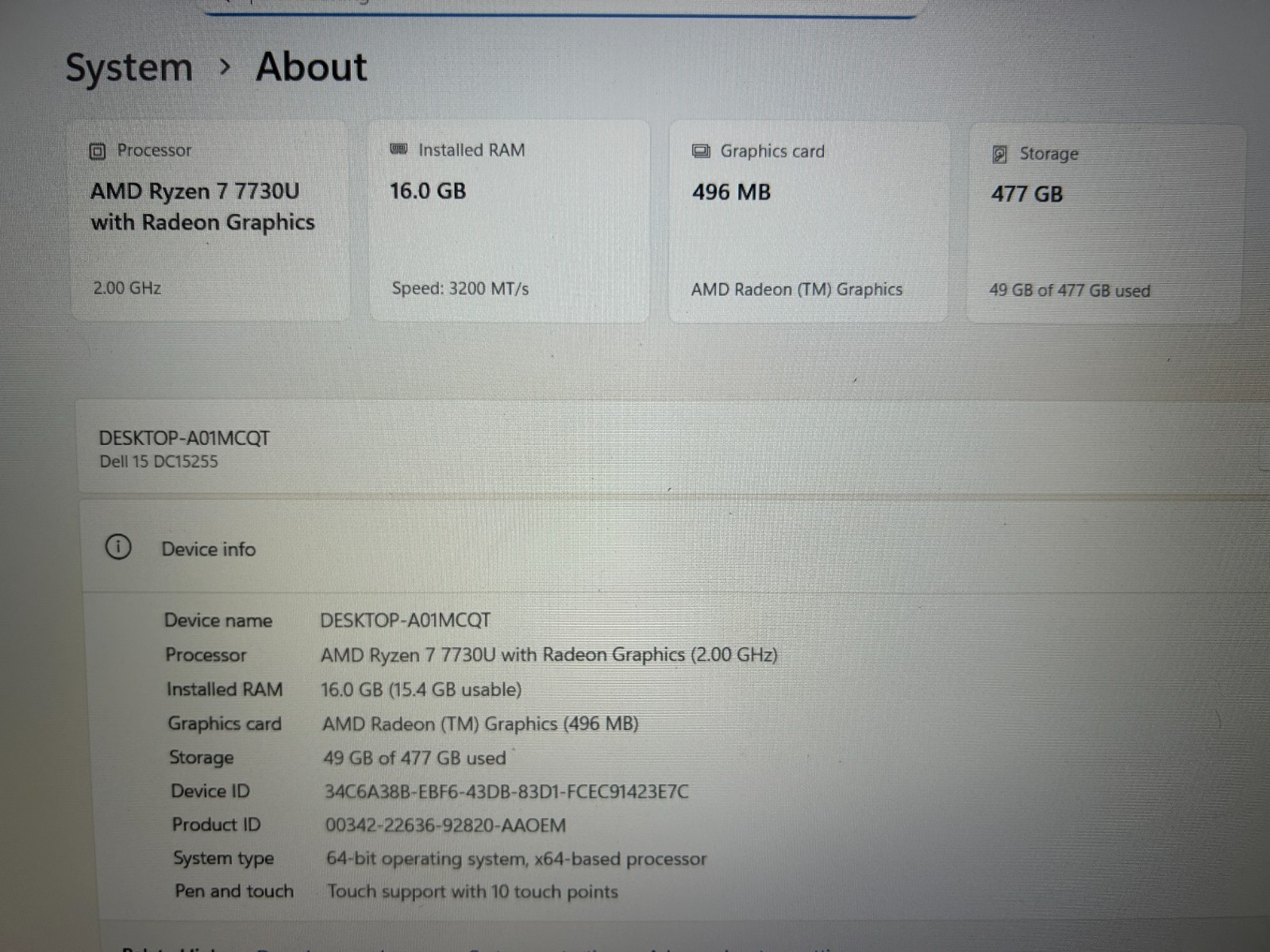Select the Device ID value

[x=506, y=792]
